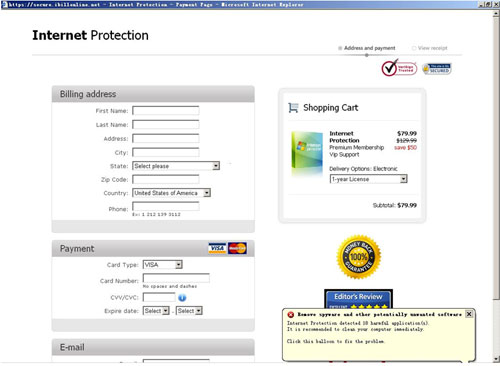Screen dimensions: 500x366
Task: Open the expire date month dropdown
Action: pos(165,311)
